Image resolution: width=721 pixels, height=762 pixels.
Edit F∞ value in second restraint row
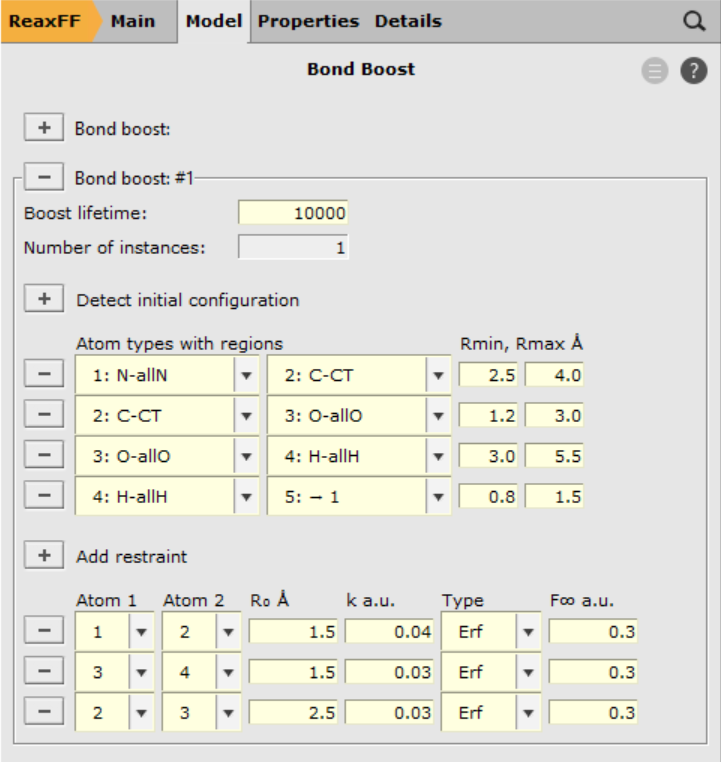593,672
